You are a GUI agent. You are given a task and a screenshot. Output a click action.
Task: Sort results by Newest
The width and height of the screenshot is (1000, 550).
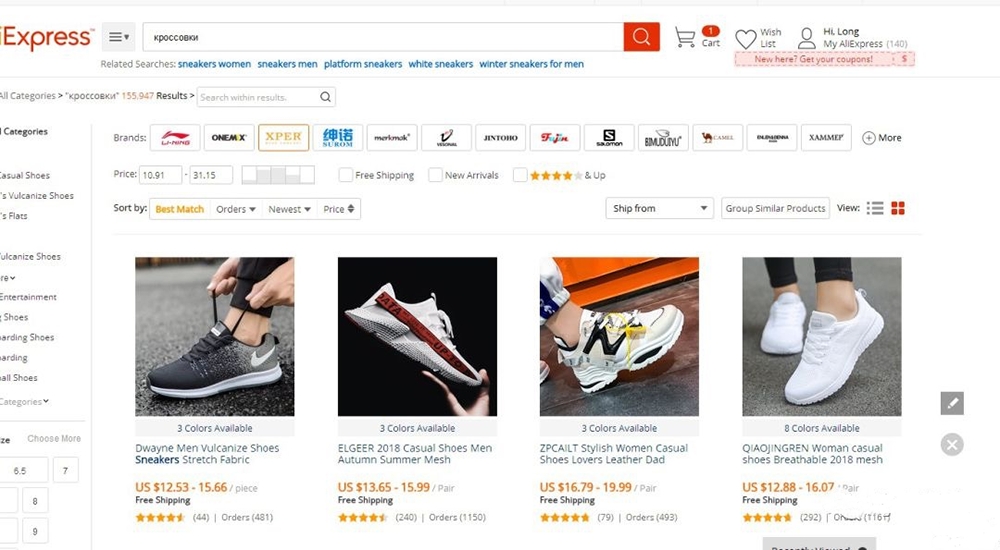[290, 209]
